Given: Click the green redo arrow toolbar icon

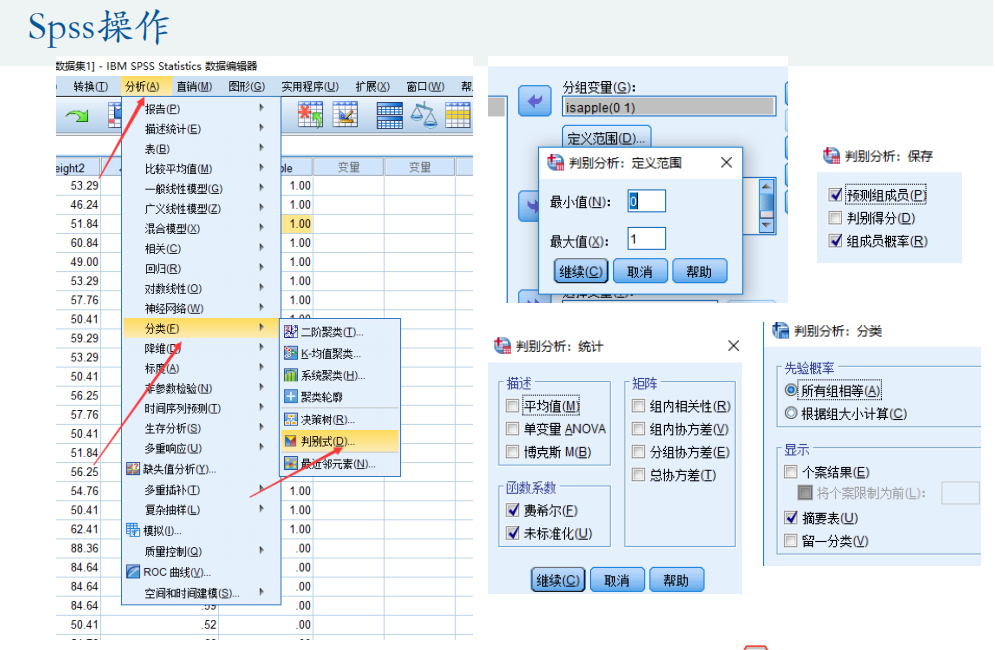Looking at the screenshot, I should click(77, 116).
